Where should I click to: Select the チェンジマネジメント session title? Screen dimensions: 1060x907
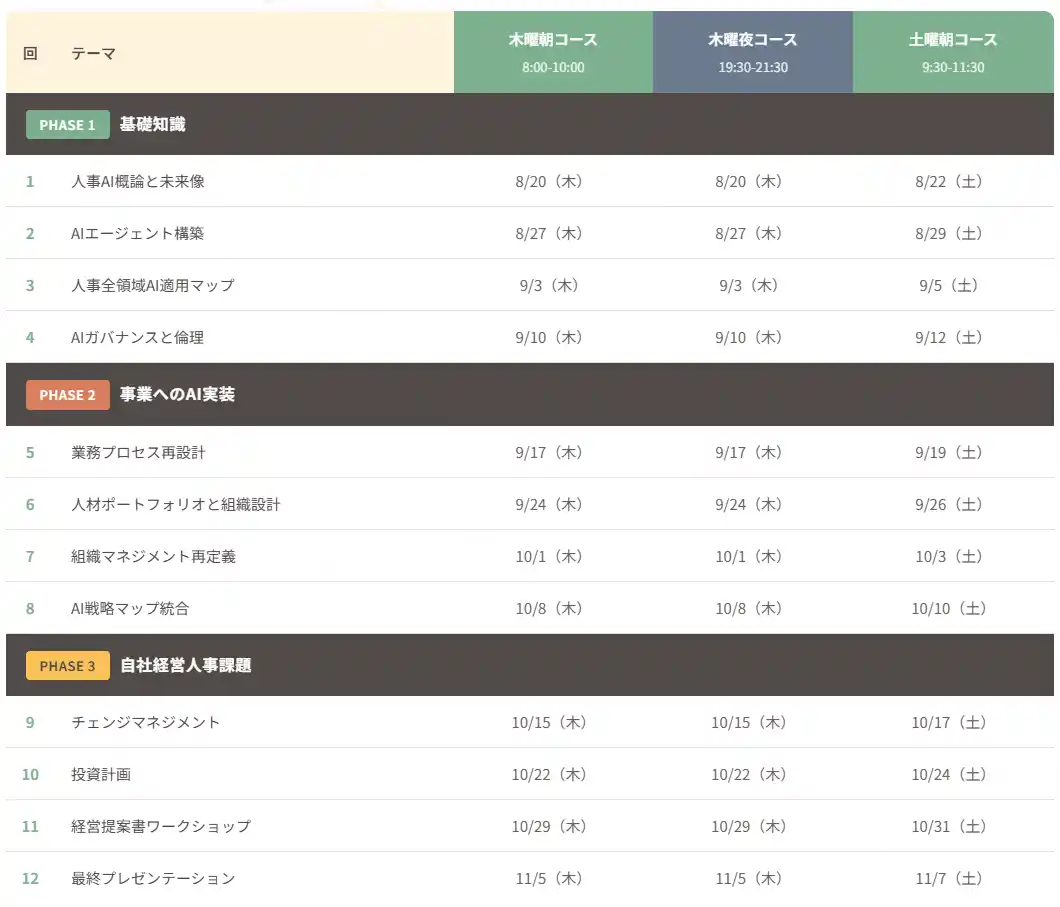pos(146,722)
